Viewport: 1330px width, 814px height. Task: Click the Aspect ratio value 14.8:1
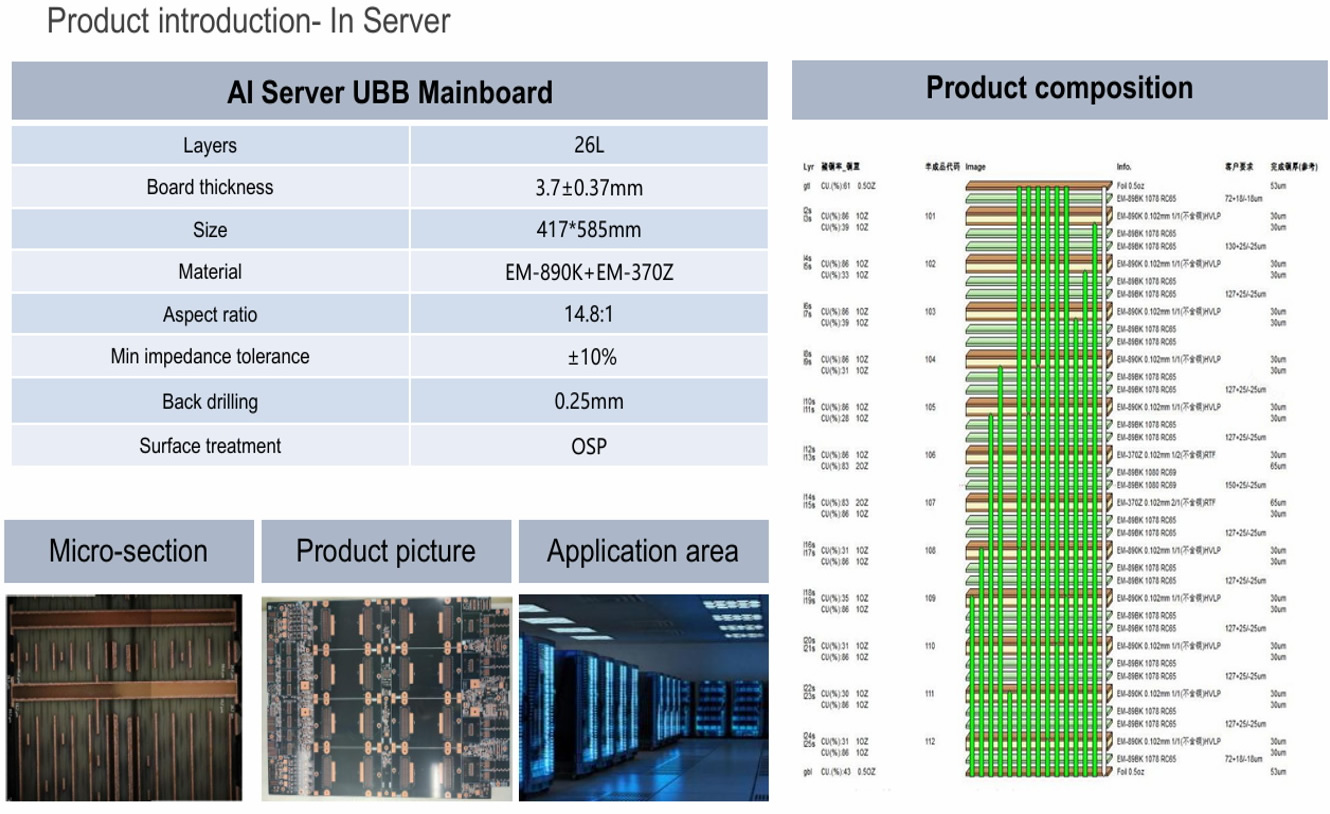[x=588, y=315]
